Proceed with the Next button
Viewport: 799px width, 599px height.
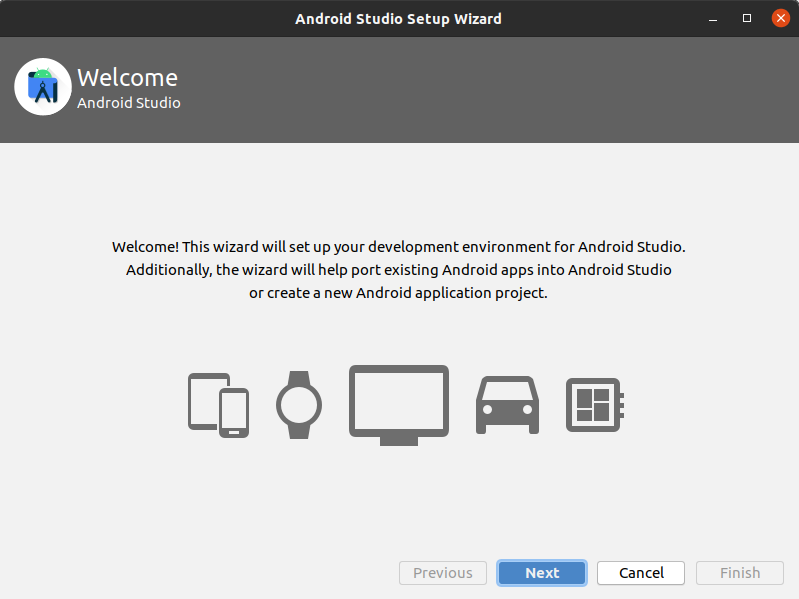point(542,573)
